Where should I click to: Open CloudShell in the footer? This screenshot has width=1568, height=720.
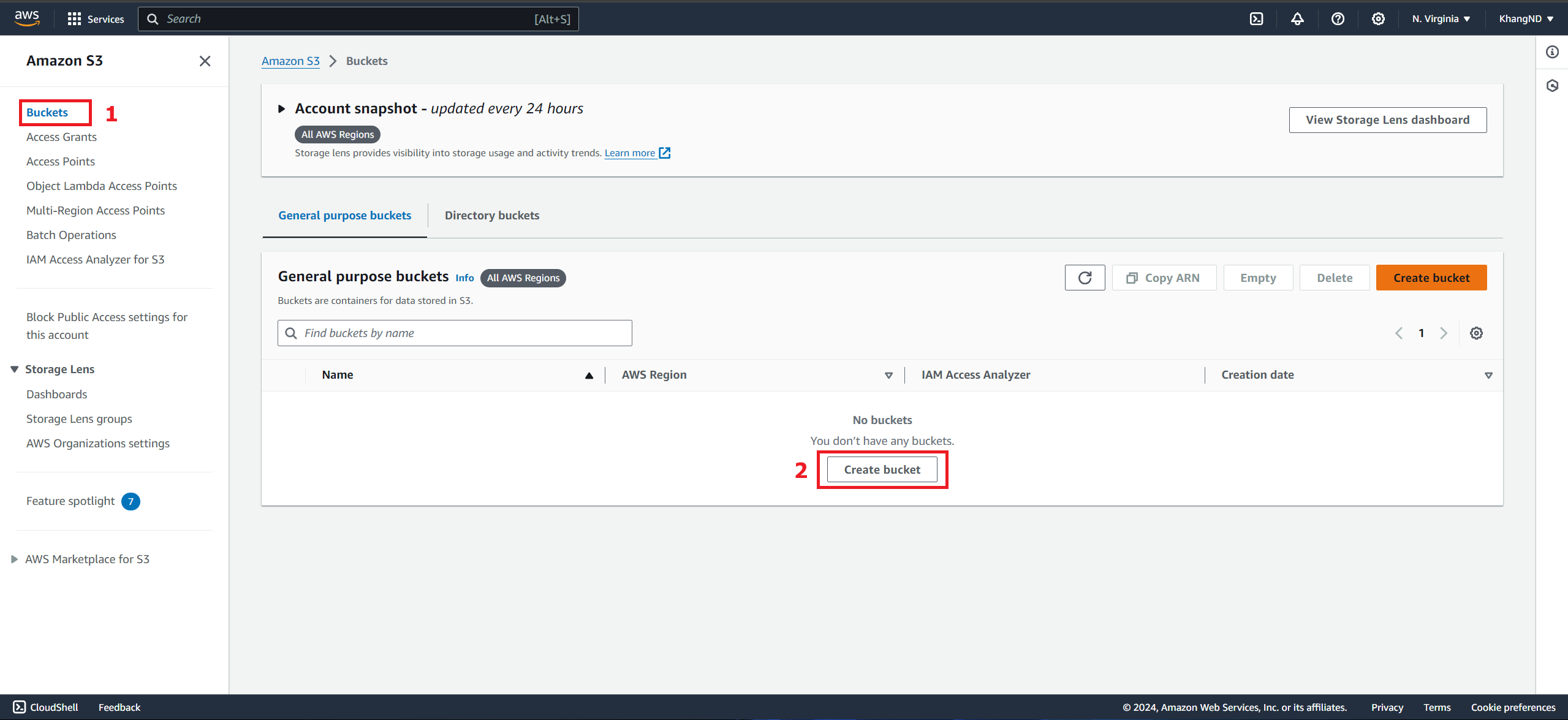coord(46,707)
